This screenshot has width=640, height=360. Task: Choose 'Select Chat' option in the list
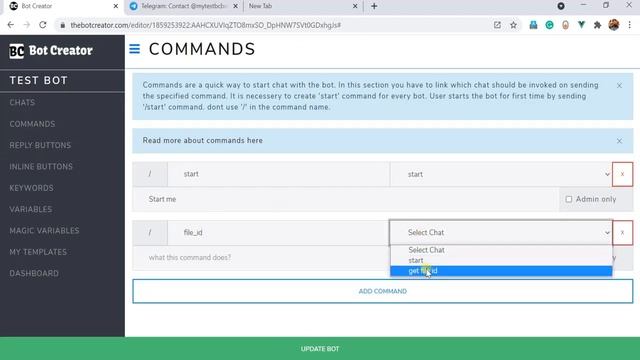(501, 250)
